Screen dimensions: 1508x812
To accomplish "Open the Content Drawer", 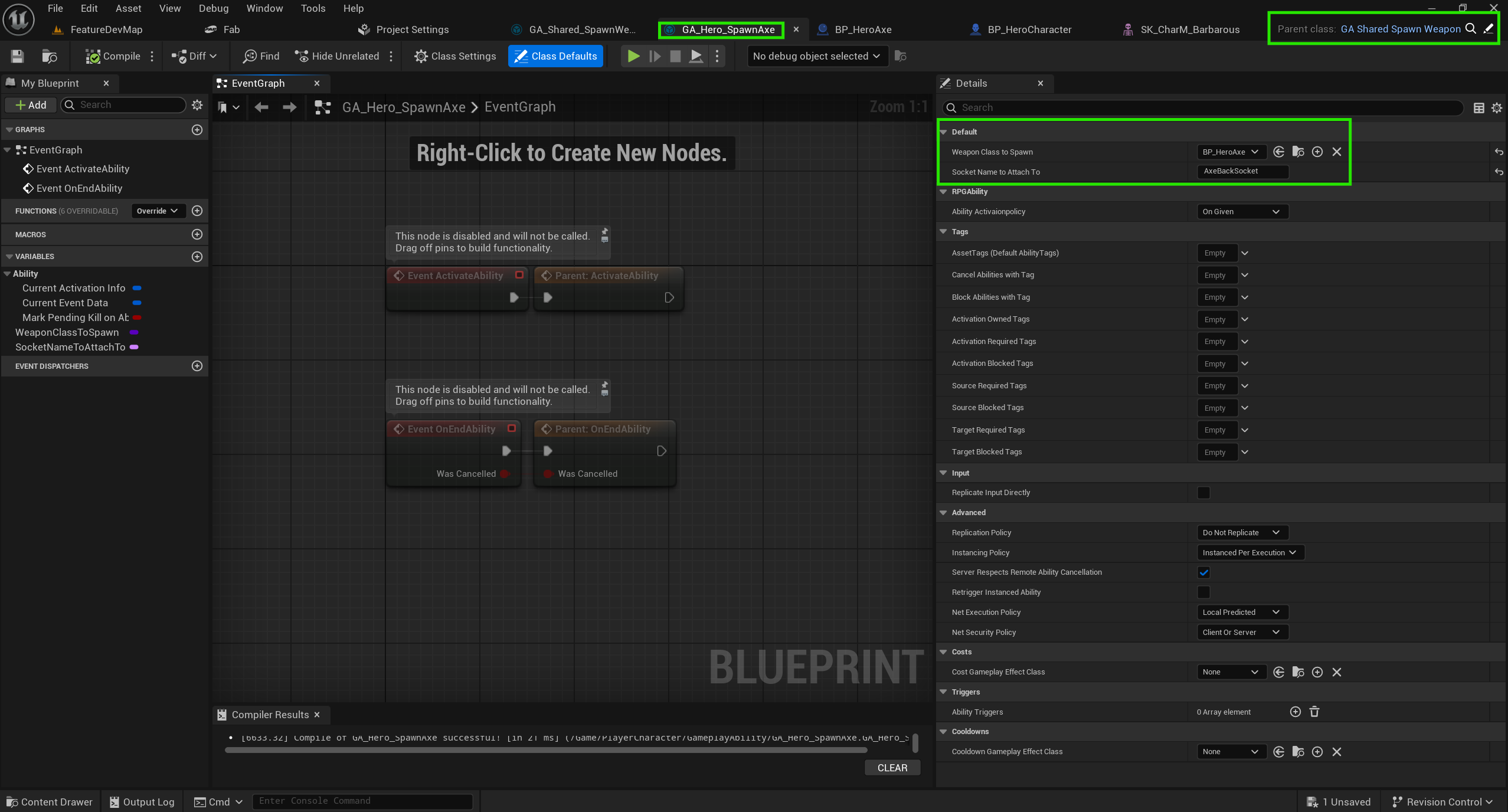I will [50, 802].
